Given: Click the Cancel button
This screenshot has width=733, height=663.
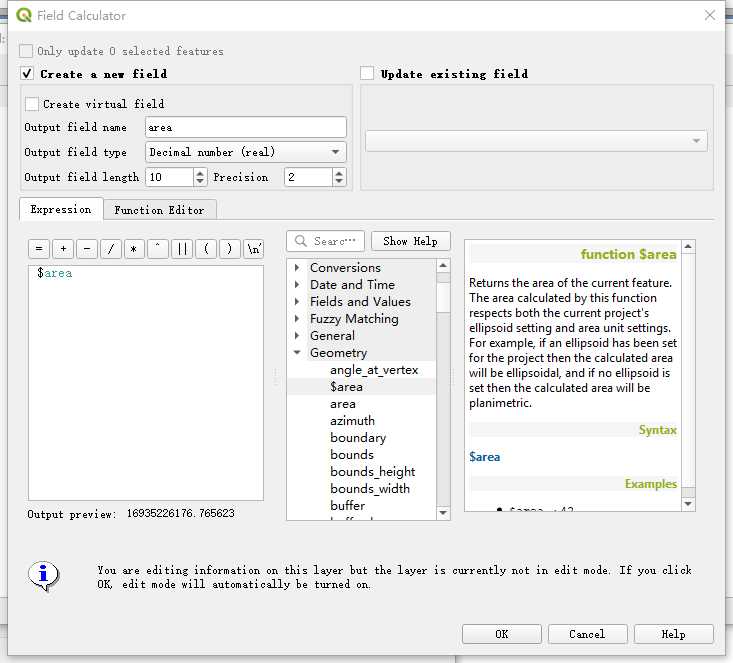Looking at the screenshot, I should tap(587, 634).
